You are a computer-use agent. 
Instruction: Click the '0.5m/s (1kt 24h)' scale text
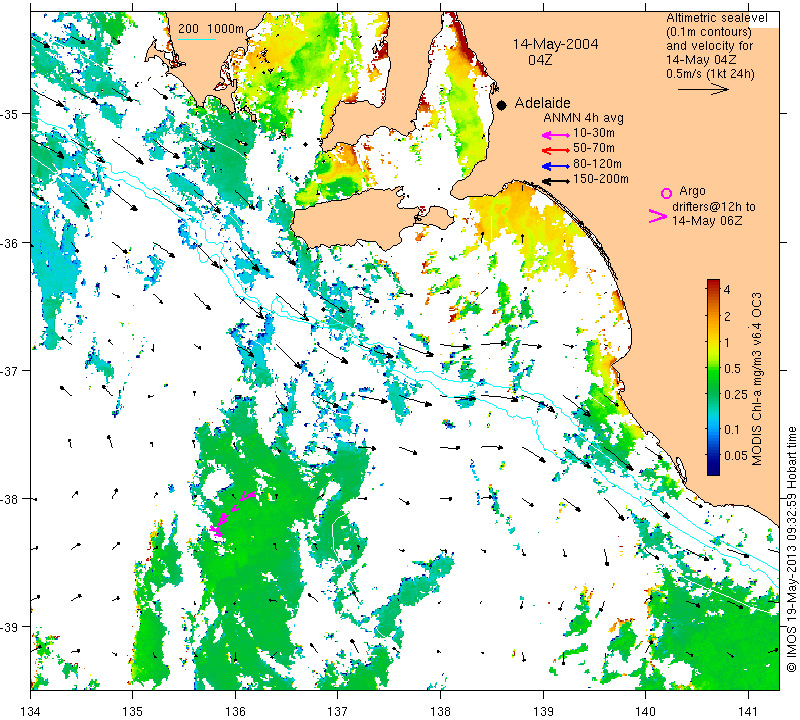710,74
